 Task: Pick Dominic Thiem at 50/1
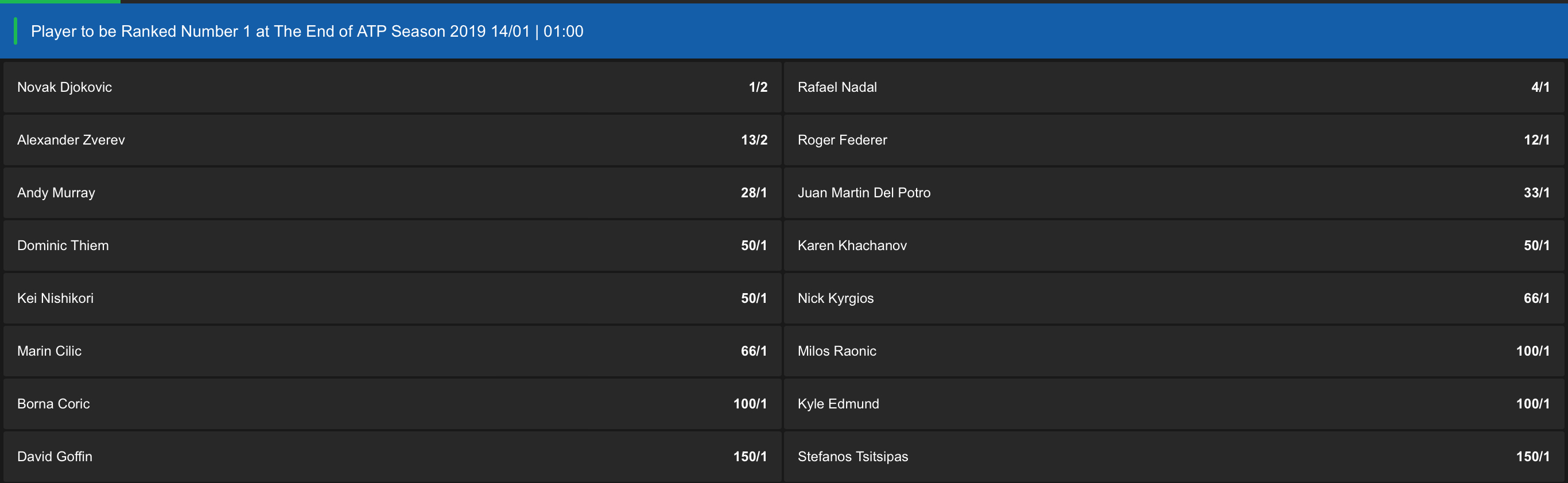click(392, 246)
